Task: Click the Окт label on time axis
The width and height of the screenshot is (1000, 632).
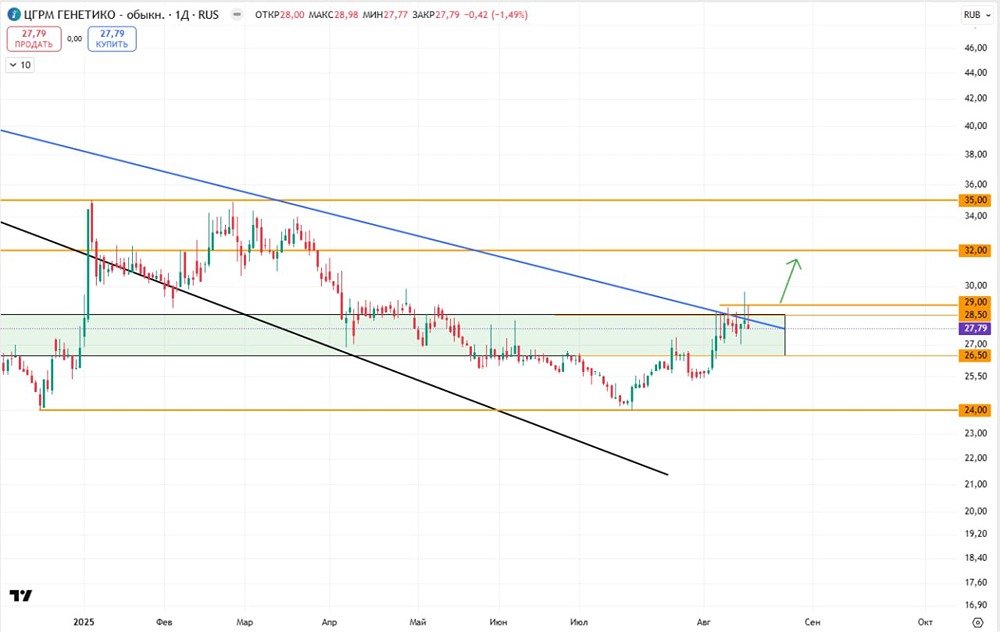Action: pos(925,622)
